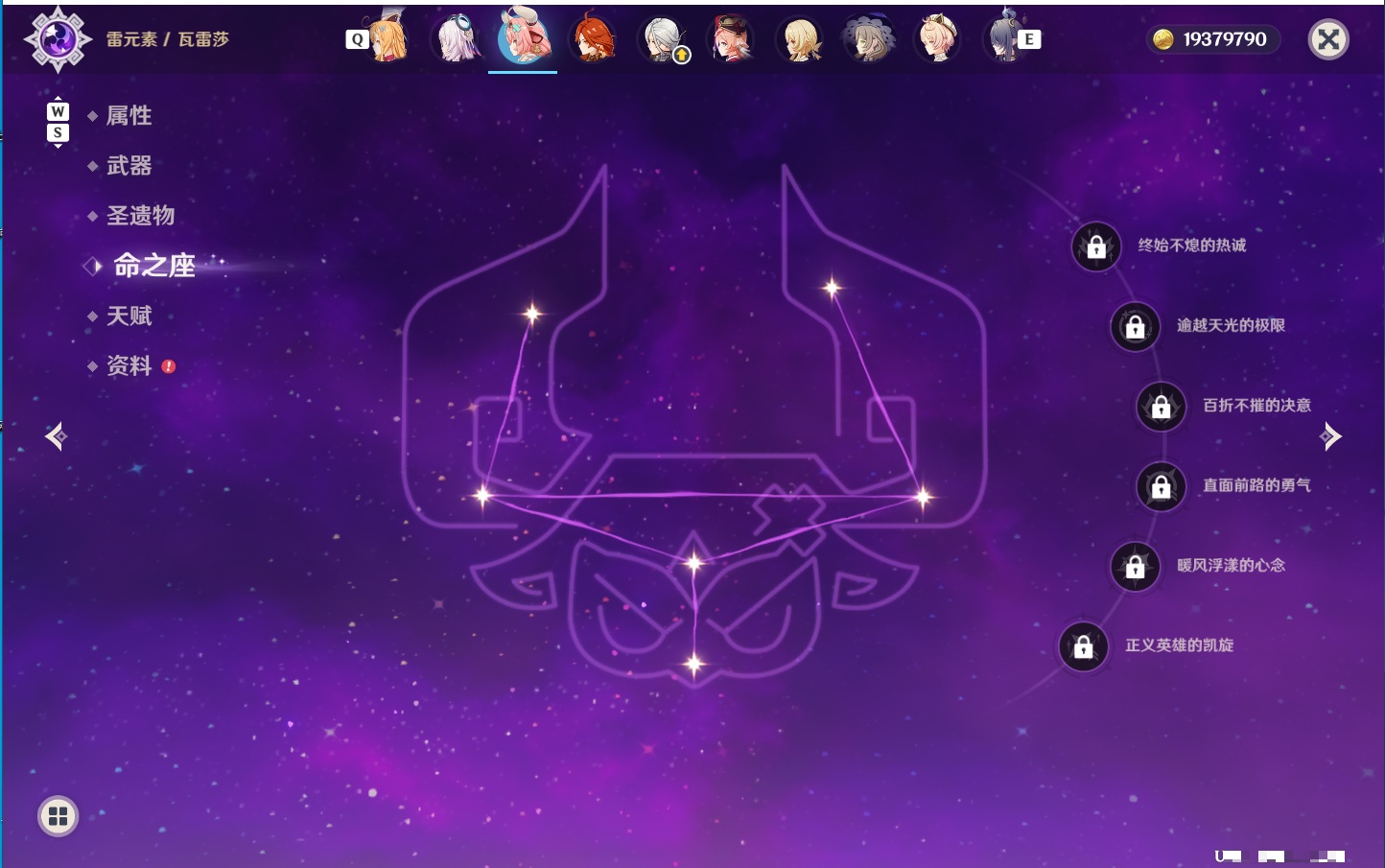
Task: Open the locked constellation 百折不摧的决意
Action: (1161, 407)
